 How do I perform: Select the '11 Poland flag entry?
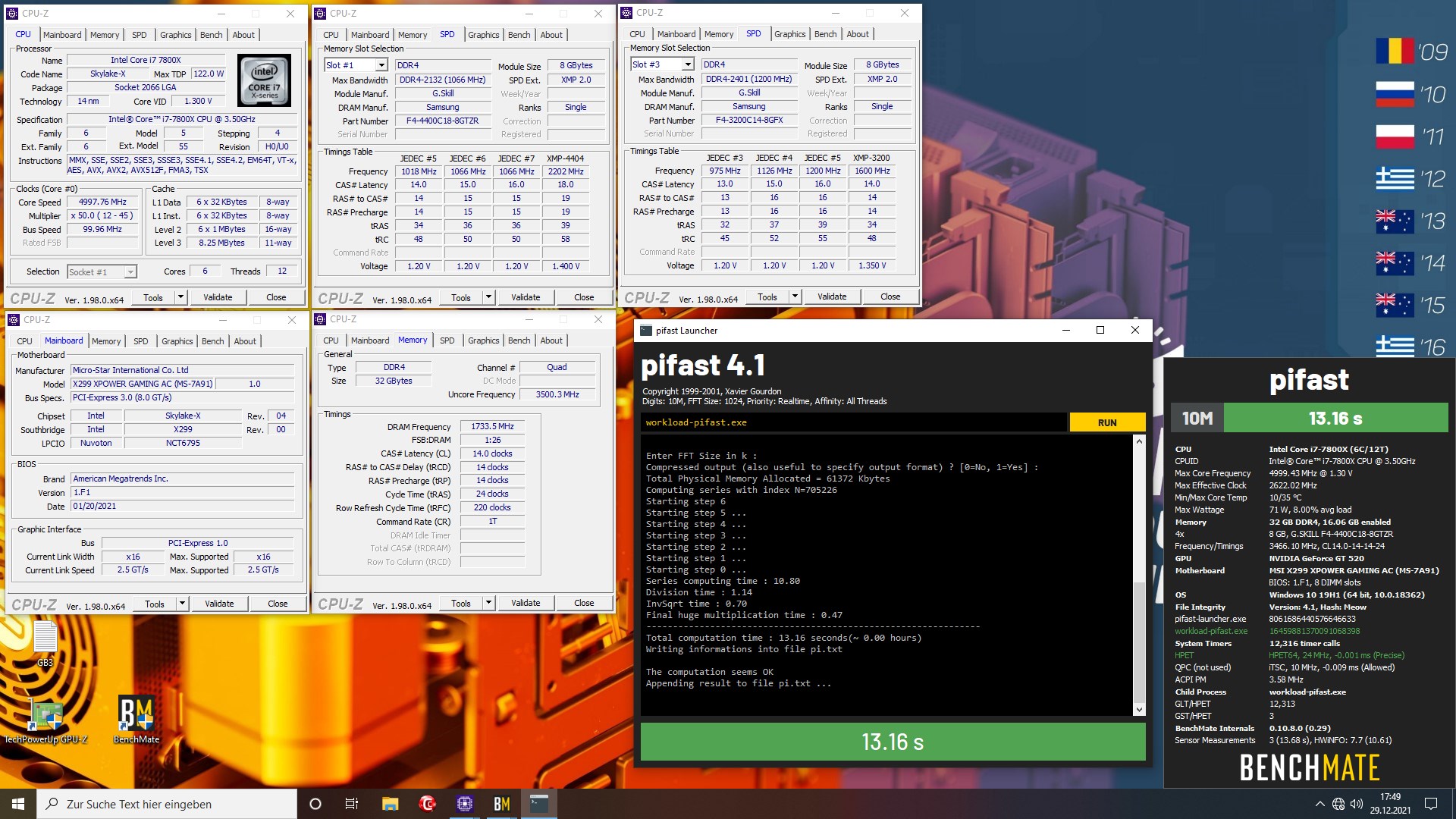point(1411,136)
